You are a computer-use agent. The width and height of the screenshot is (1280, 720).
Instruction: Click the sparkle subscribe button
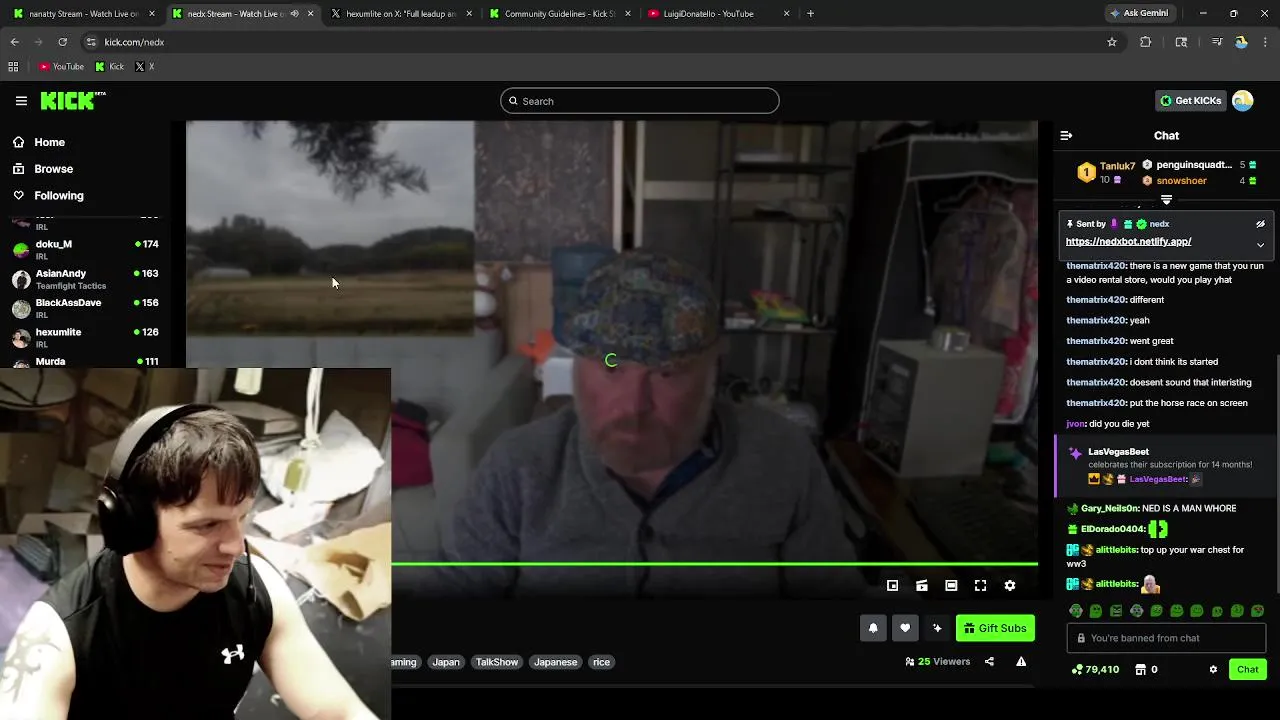(937, 628)
